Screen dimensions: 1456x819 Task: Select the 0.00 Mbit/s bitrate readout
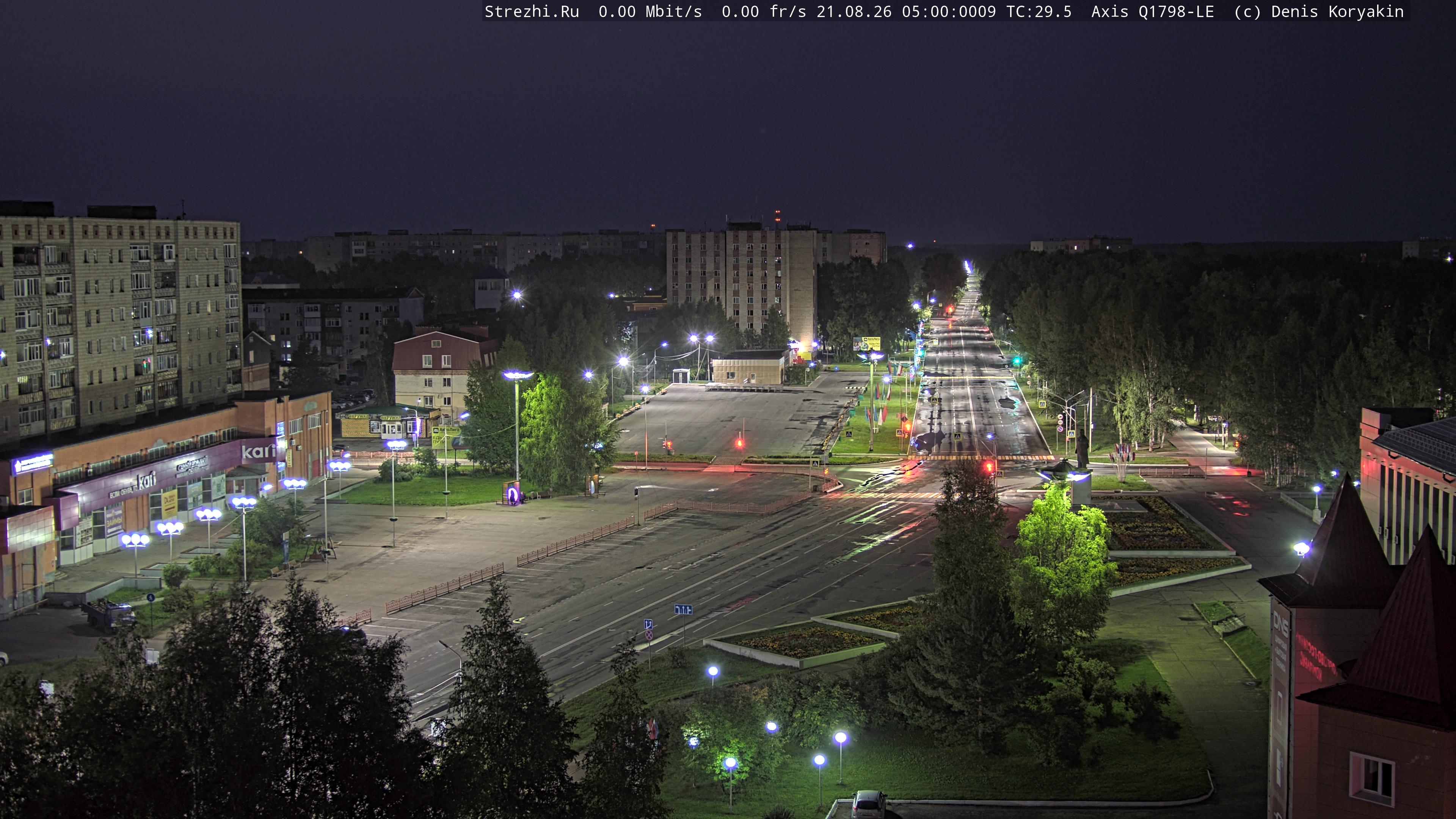pos(650,12)
